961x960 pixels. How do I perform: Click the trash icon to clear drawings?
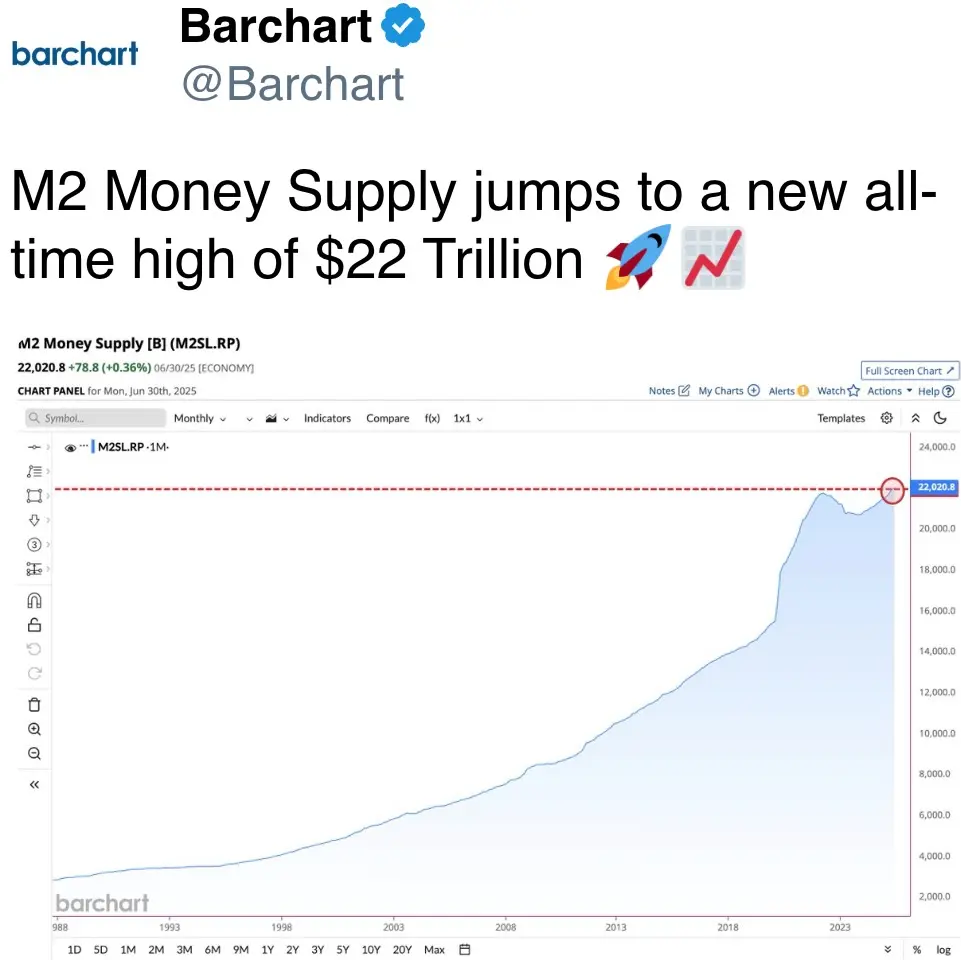(34, 704)
